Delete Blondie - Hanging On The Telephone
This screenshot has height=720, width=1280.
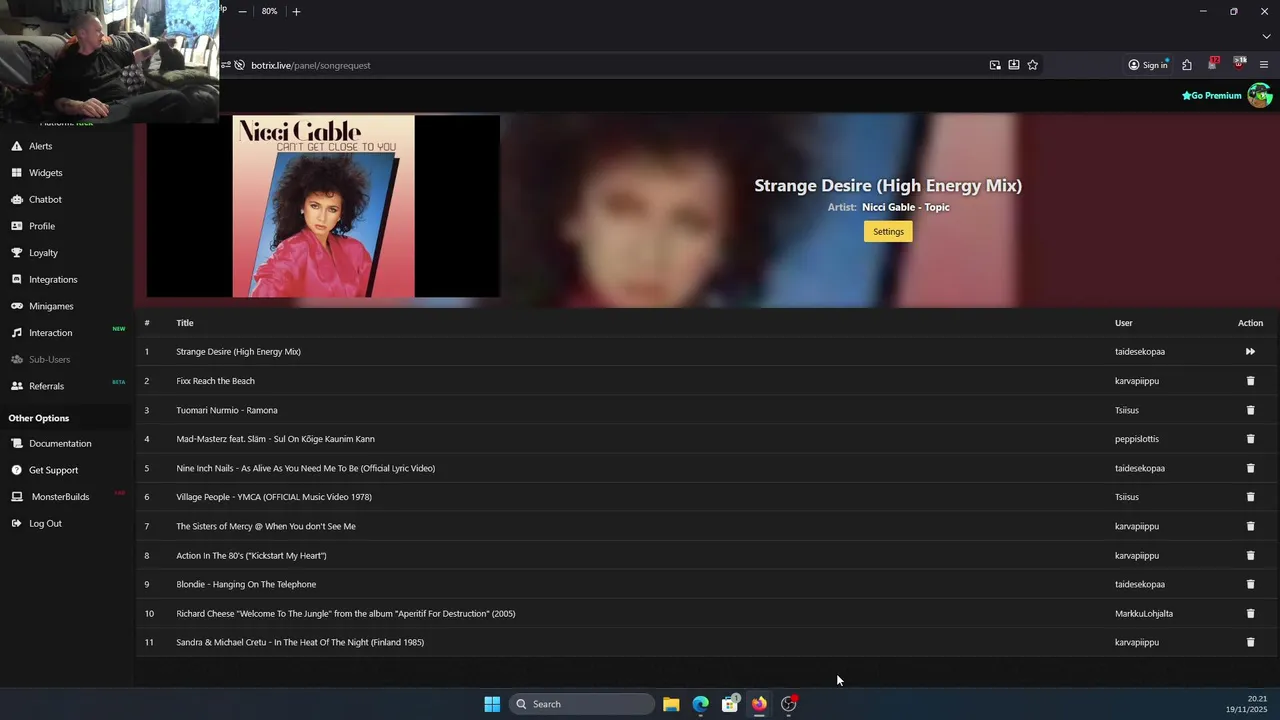click(x=1250, y=584)
